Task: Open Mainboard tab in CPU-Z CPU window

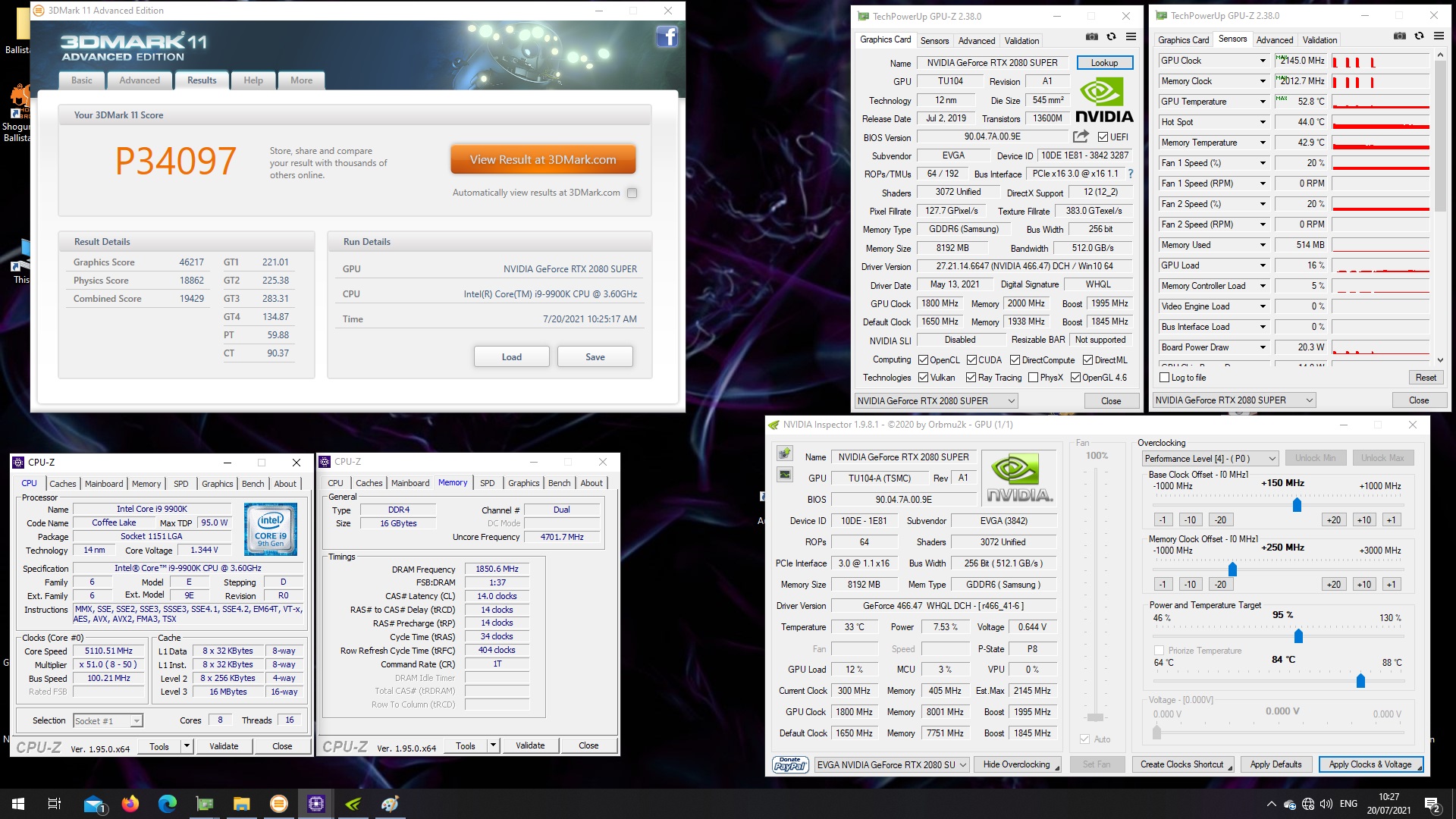Action: pyautogui.click(x=104, y=484)
